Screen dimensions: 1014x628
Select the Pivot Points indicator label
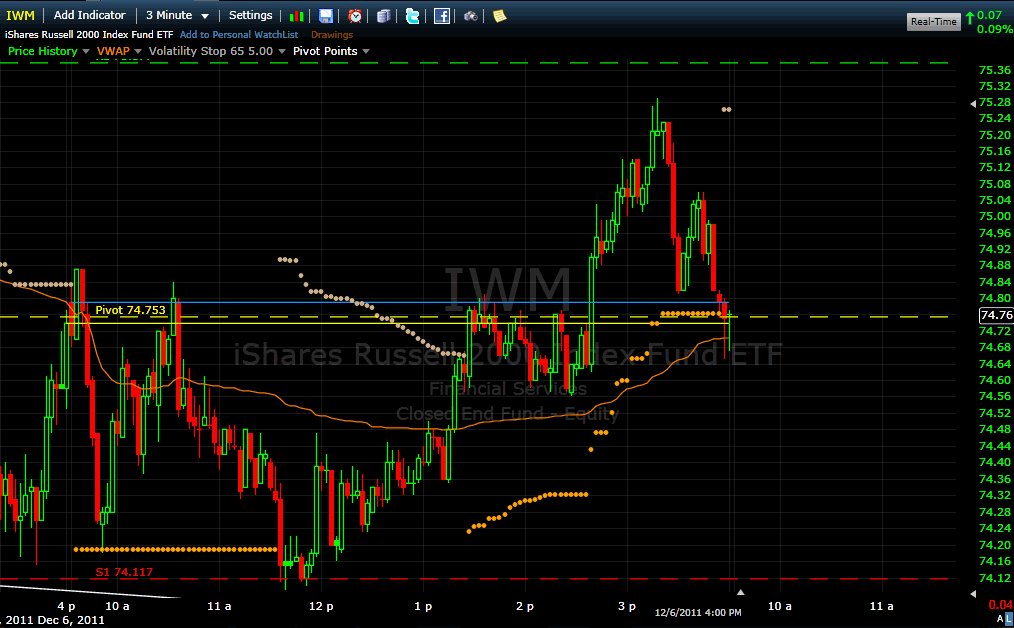pyautogui.click(x=325, y=51)
